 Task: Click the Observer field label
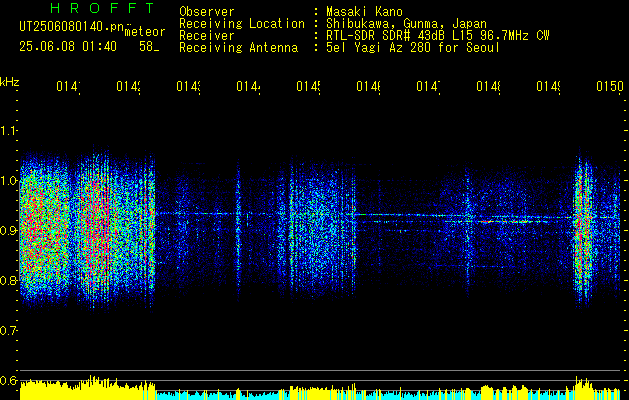207,11
